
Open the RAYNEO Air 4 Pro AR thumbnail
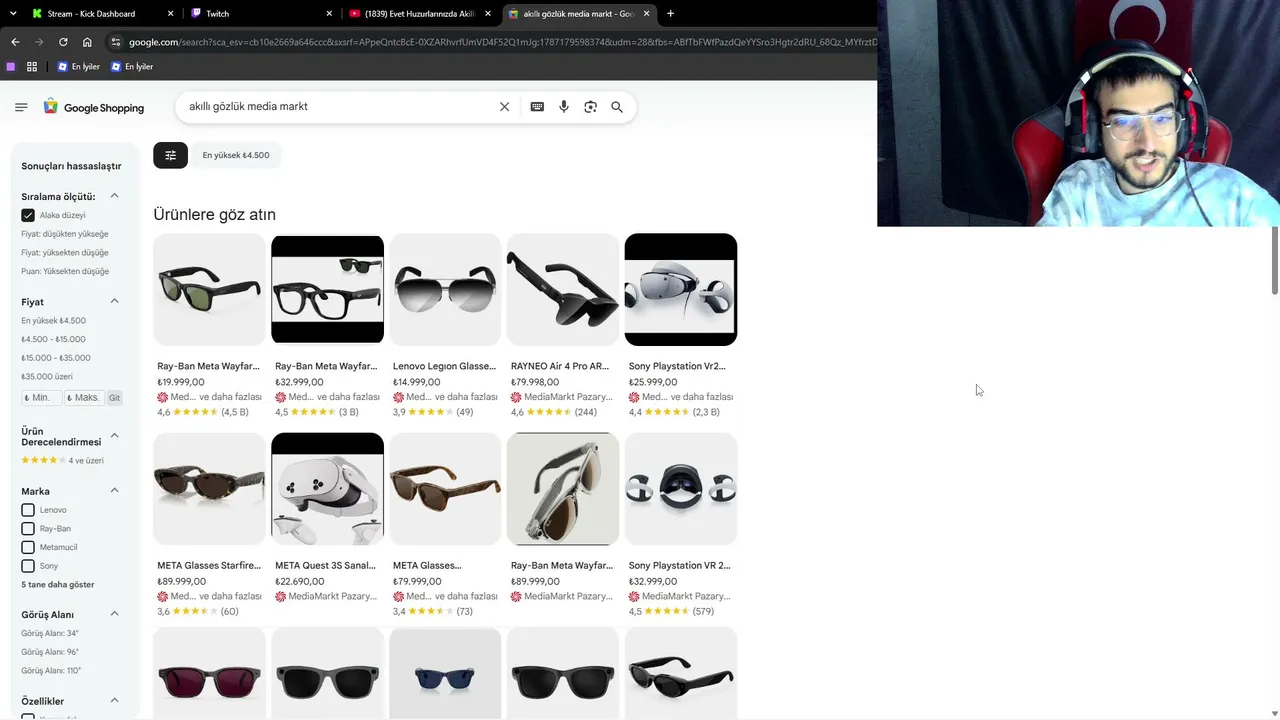(563, 289)
